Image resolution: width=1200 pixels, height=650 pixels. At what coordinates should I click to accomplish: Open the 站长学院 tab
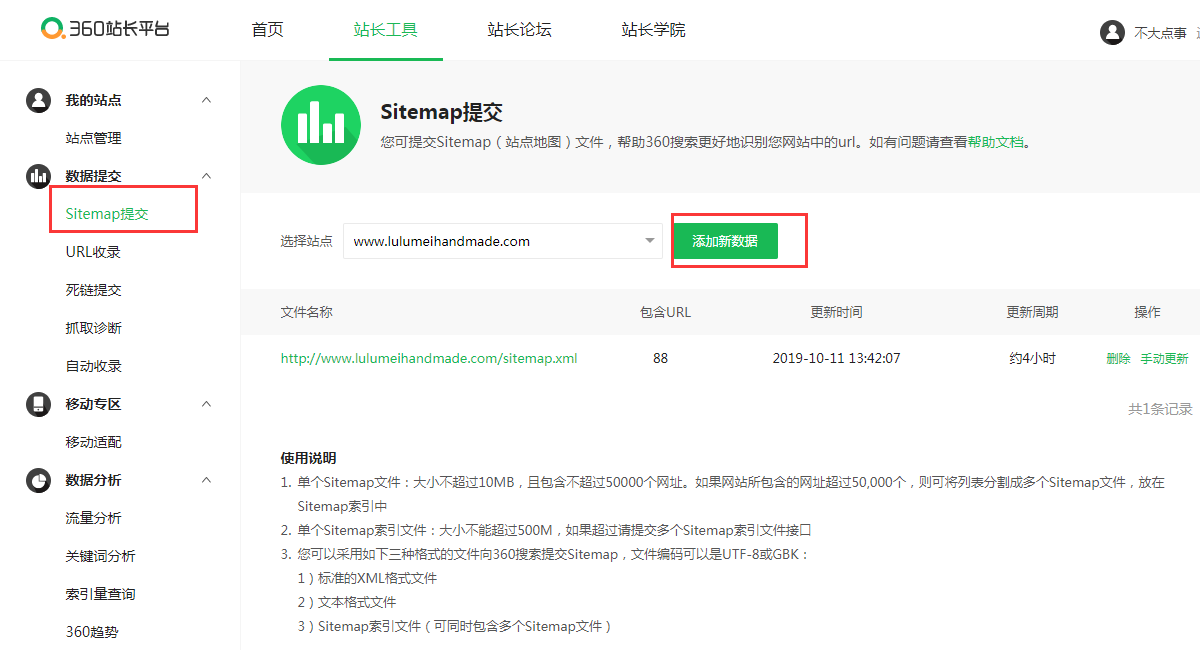click(653, 30)
